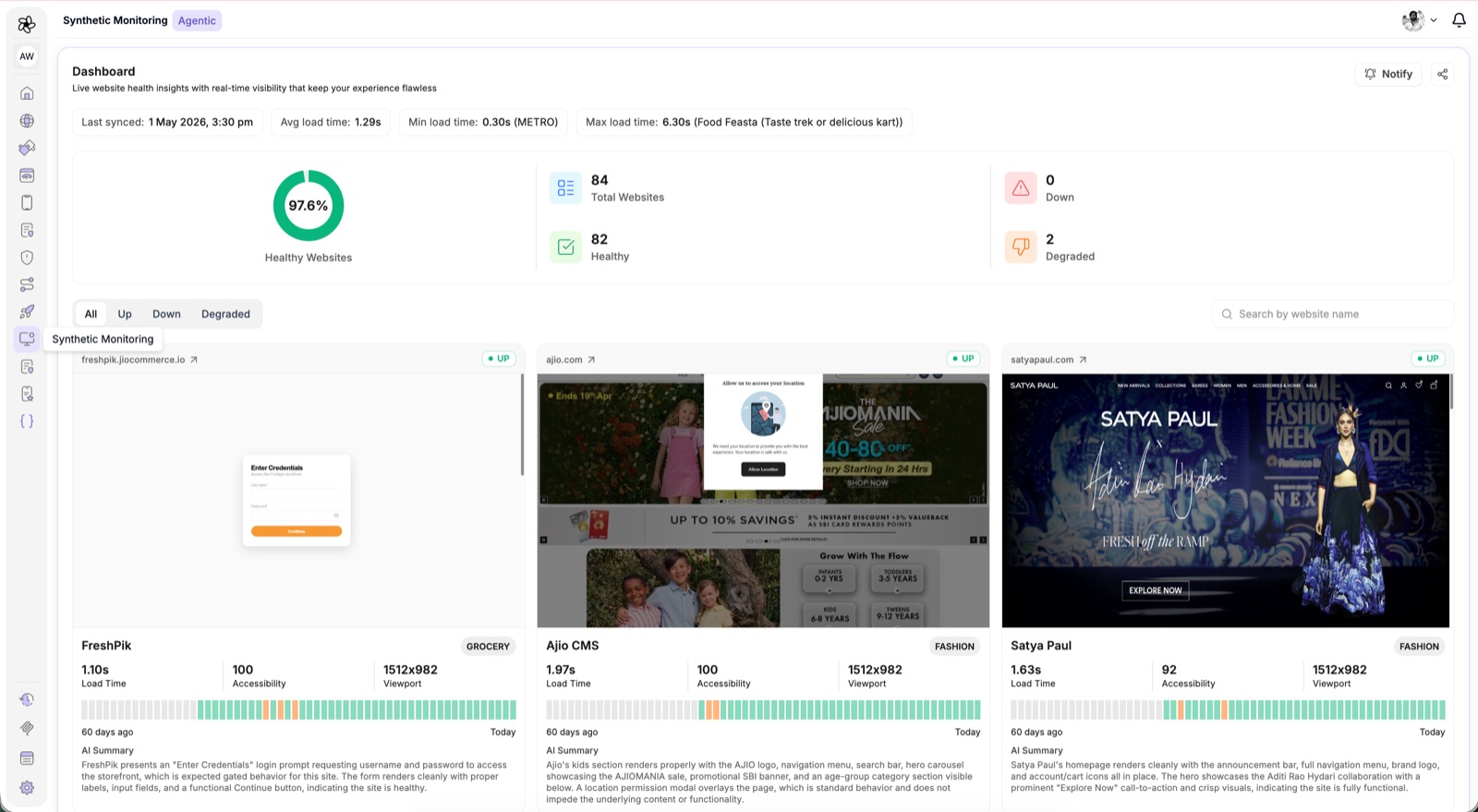Viewport: 1478px width, 812px height.
Task: Click the FreshPik uptime history bar
Action: pyautogui.click(x=298, y=709)
